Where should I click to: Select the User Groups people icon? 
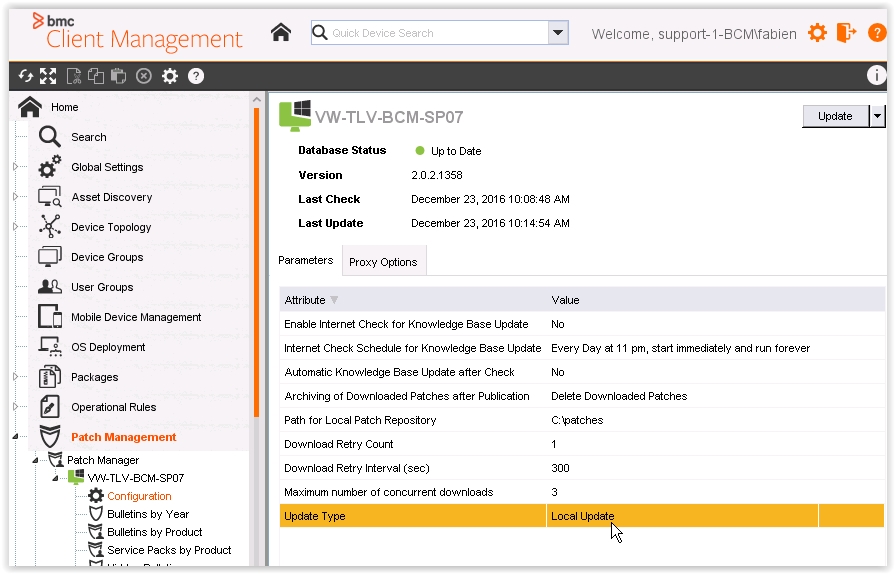[x=50, y=286]
